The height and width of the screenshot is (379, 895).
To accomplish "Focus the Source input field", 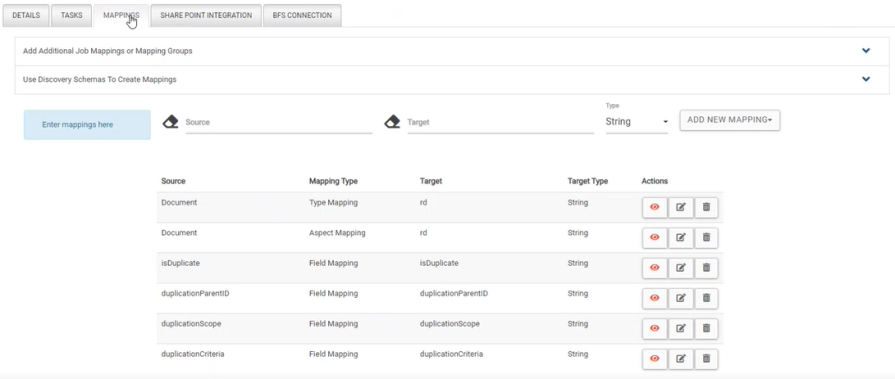I will coord(279,122).
